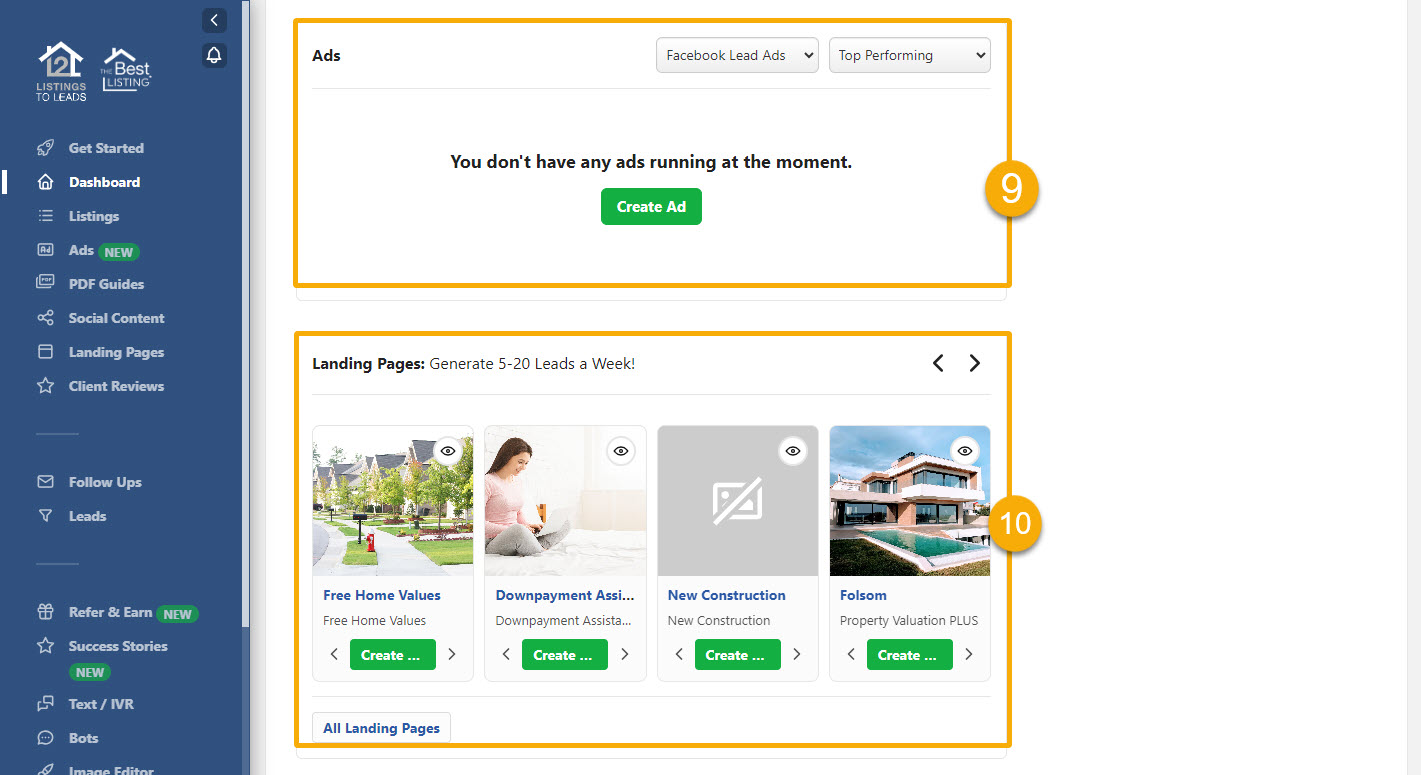
Task: Click the Social Content share icon
Action: [45, 318]
